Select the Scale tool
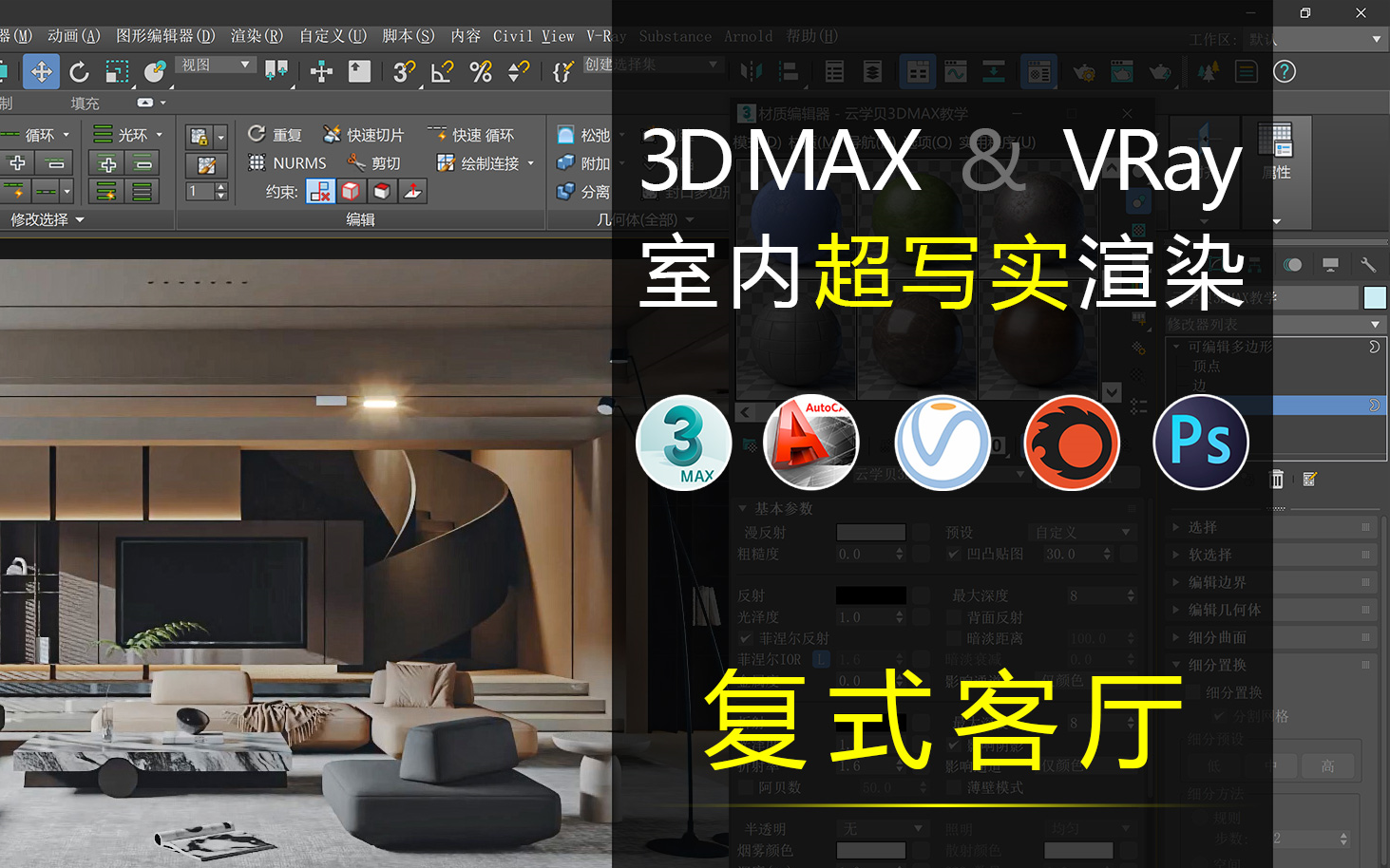Screen dimensions: 1390x868 (x=117, y=71)
